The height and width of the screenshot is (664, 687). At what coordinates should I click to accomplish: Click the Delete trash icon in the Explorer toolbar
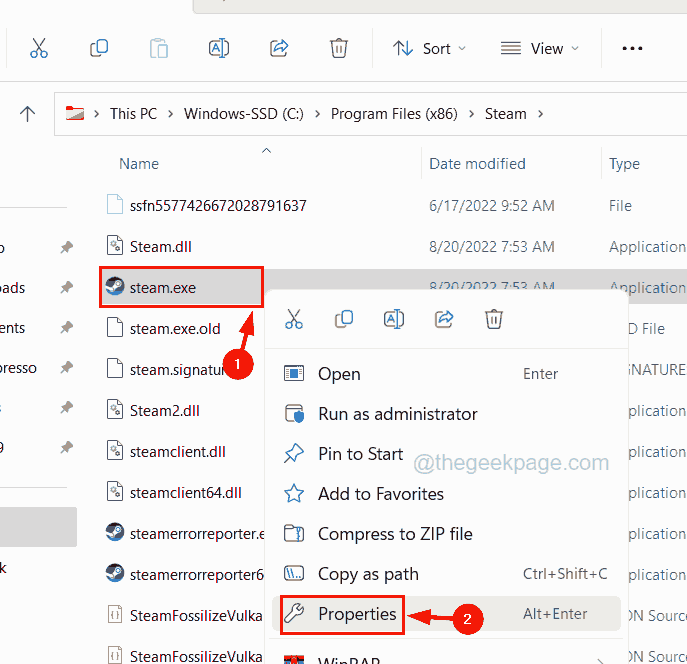click(x=339, y=48)
